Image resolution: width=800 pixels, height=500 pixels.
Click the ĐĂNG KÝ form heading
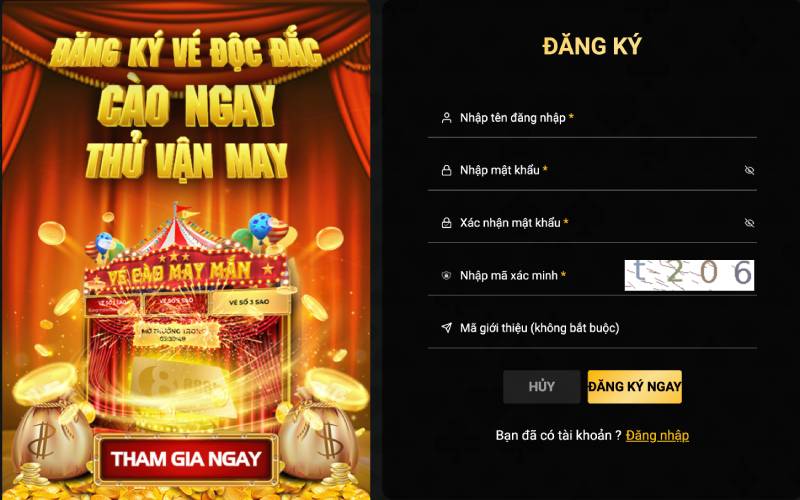point(592,46)
